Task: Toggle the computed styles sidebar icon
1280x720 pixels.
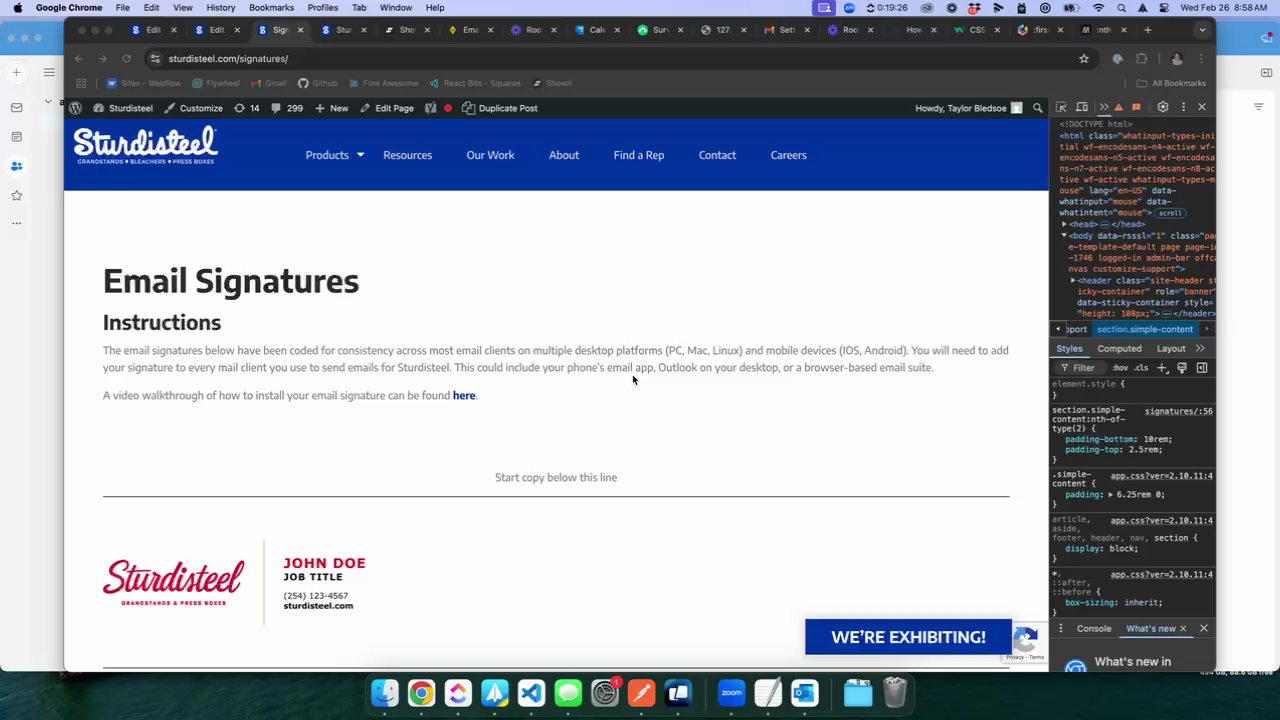Action: tap(1202, 368)
